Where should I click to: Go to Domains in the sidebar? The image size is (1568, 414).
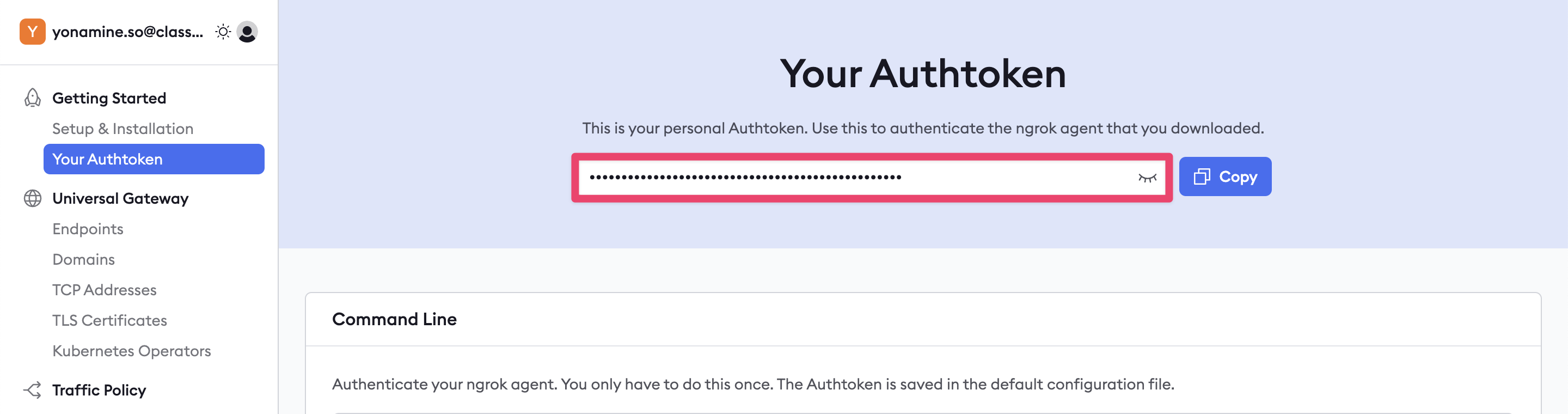[83, 259]
